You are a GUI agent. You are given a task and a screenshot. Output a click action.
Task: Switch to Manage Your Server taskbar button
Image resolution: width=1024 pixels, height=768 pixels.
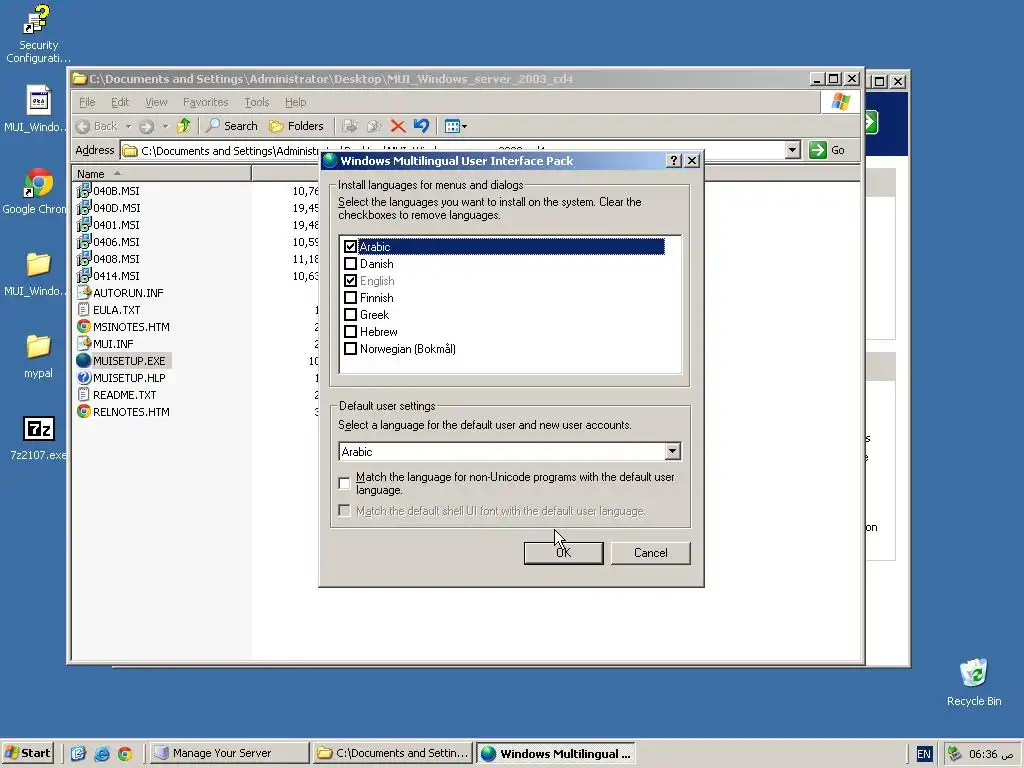click(x=230, y=753)
